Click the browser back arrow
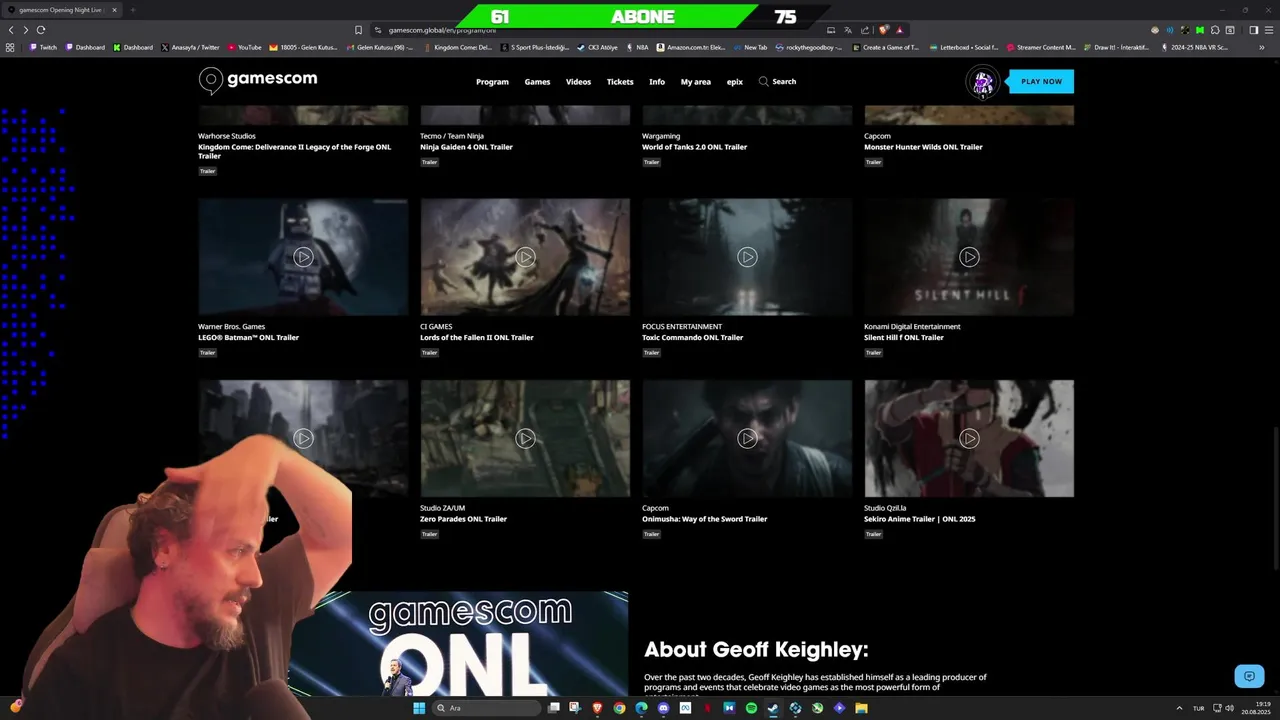The height and width of the screenshot is (720, 1280). (x=11, y=30)
